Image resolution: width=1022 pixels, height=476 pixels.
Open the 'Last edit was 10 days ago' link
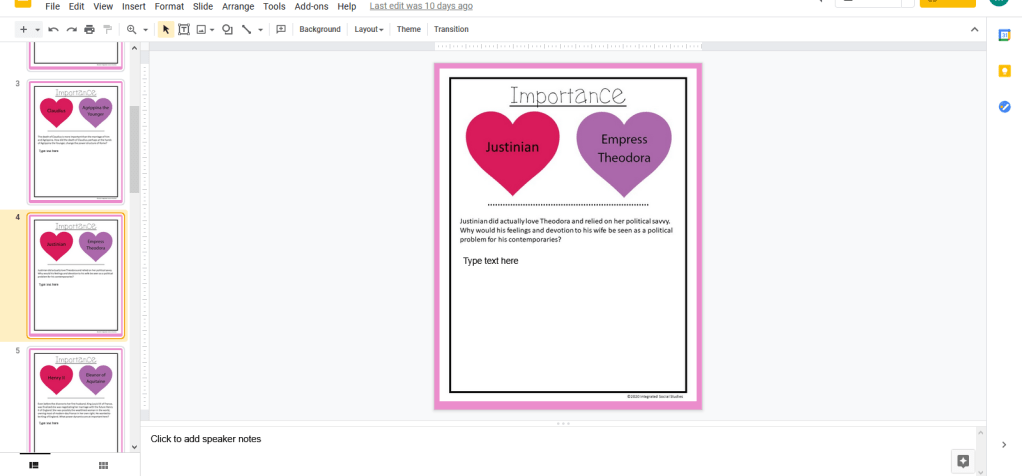[421, 6]
